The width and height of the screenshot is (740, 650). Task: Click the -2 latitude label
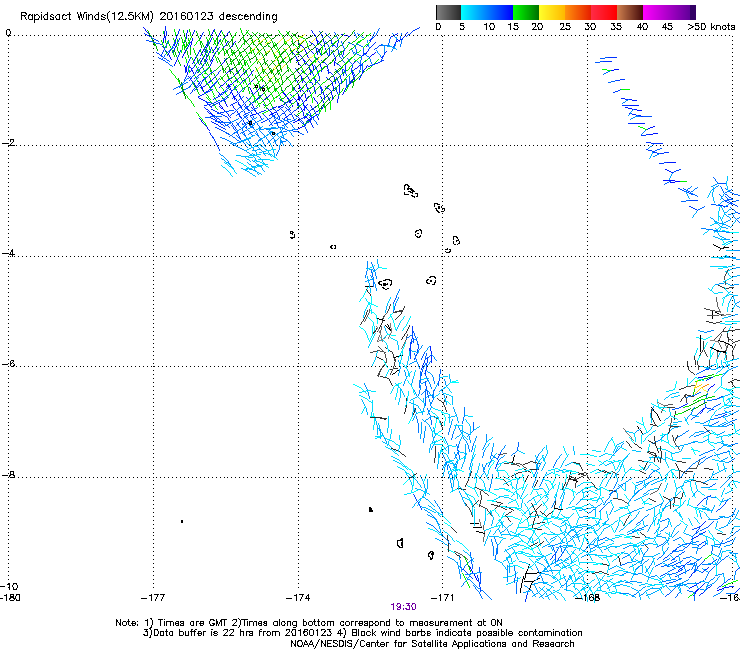(x=8, y=143)
